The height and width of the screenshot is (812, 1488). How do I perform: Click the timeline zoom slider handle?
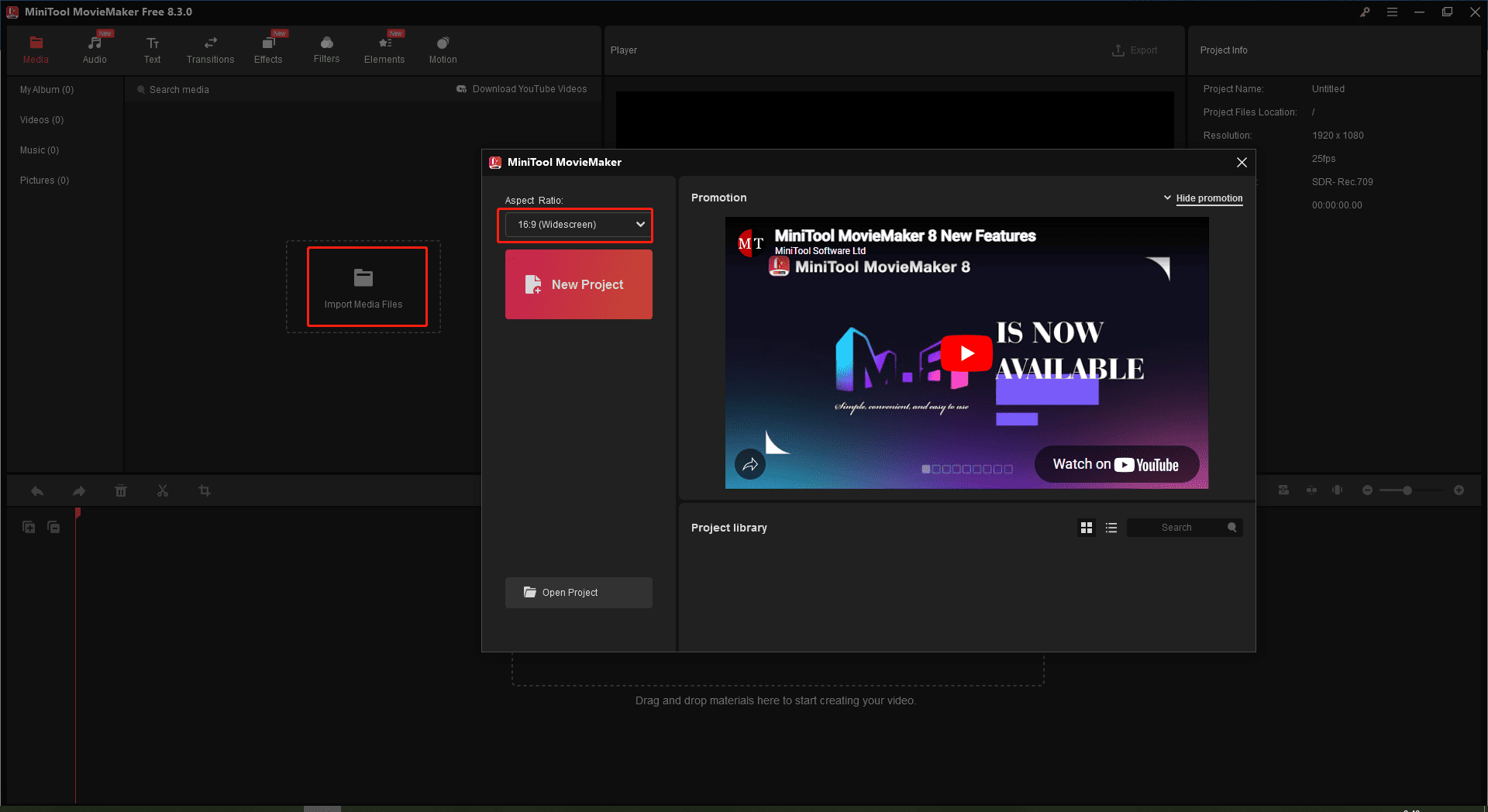coord(1407,490)
